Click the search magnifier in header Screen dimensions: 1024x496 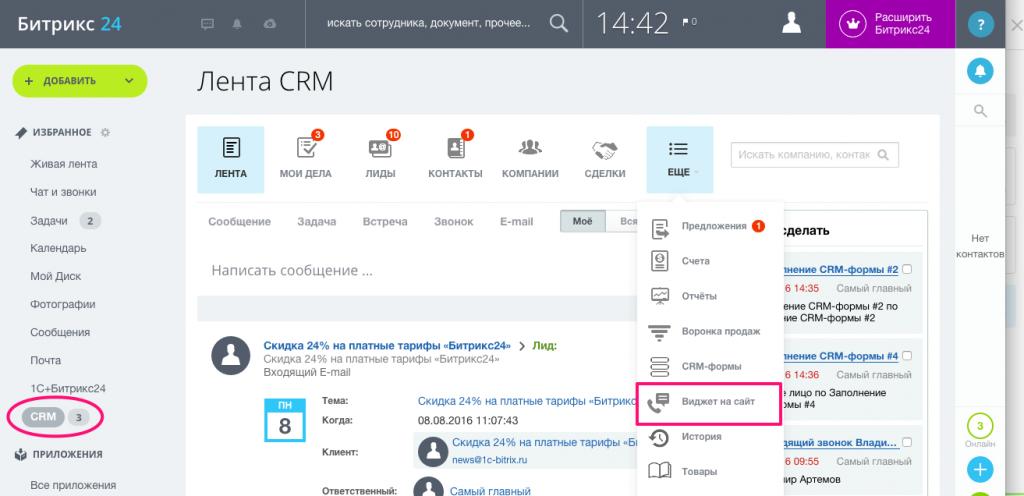(x=558, y=23)
